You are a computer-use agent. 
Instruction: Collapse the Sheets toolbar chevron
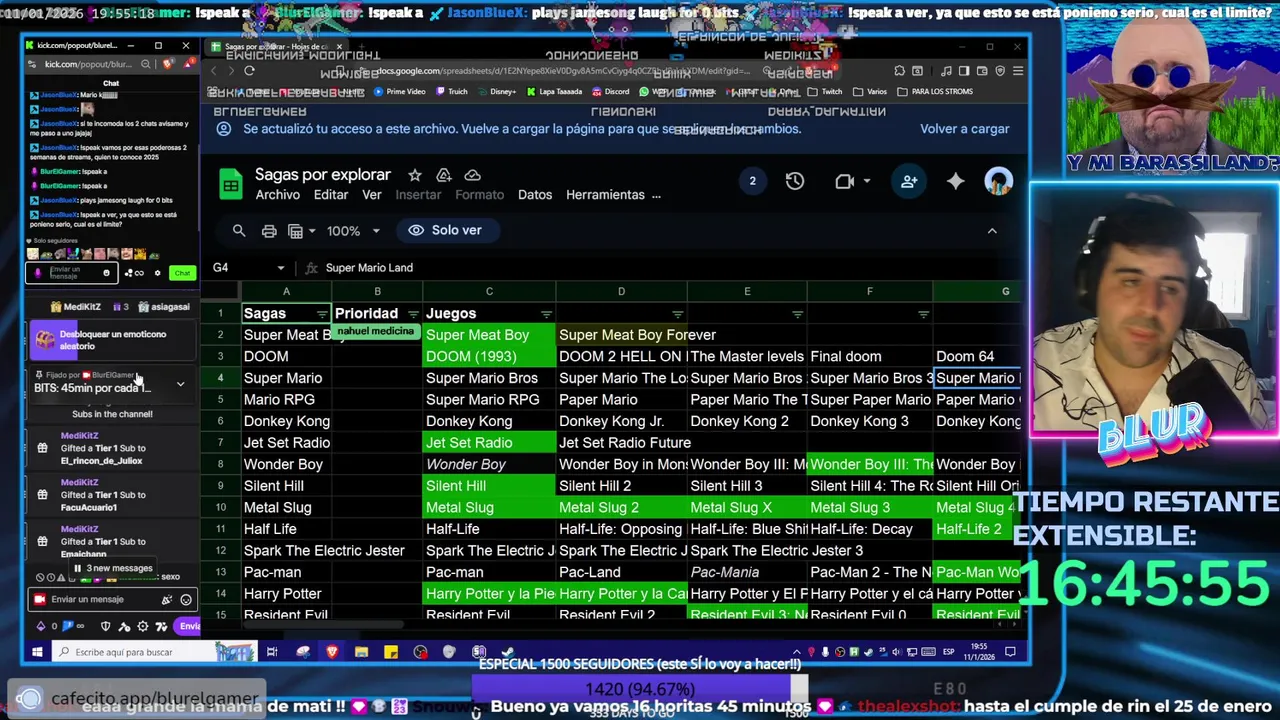point(992,231)
